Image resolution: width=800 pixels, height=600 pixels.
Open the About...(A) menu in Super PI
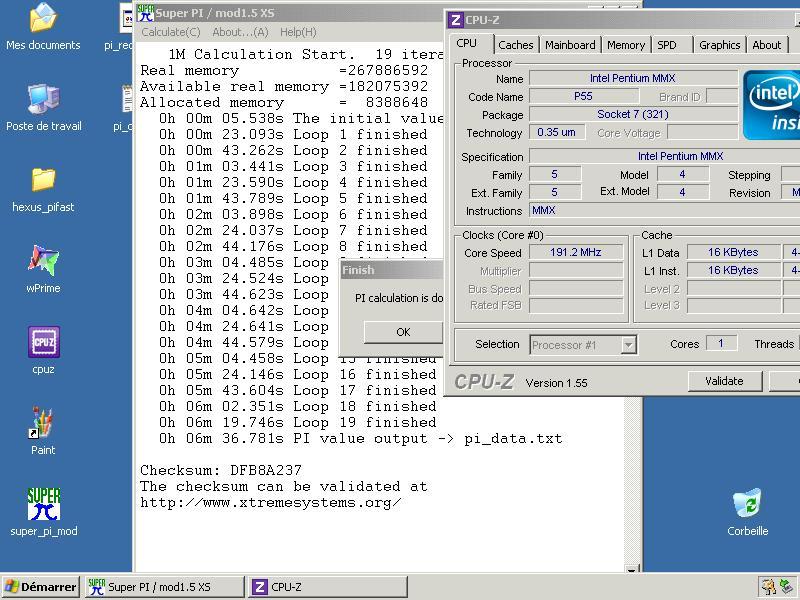tap(240, 32)
